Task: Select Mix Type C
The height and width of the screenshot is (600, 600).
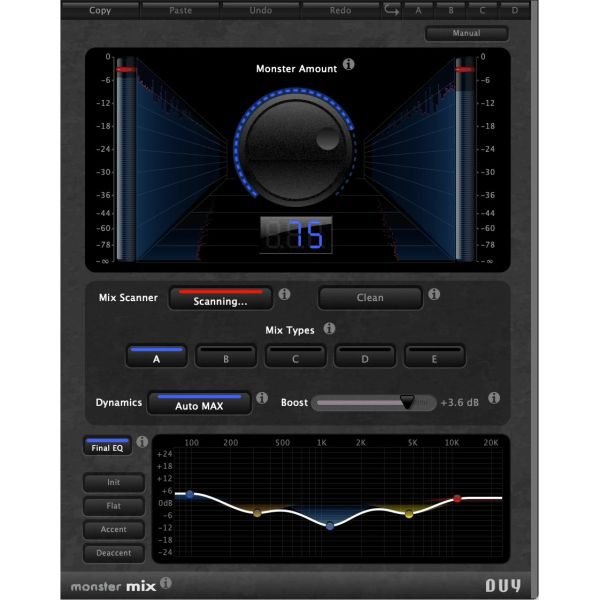Action: click(295, 356)
